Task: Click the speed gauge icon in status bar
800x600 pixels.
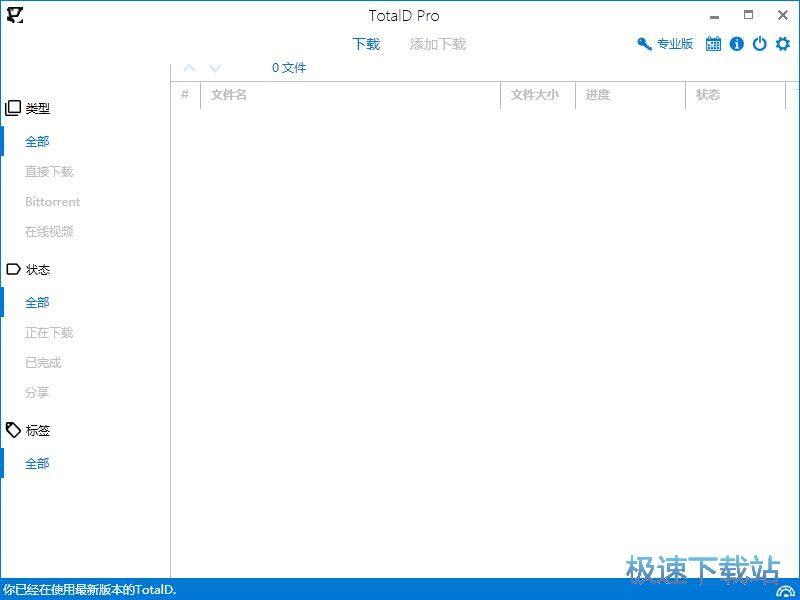Action: (786, 591)
